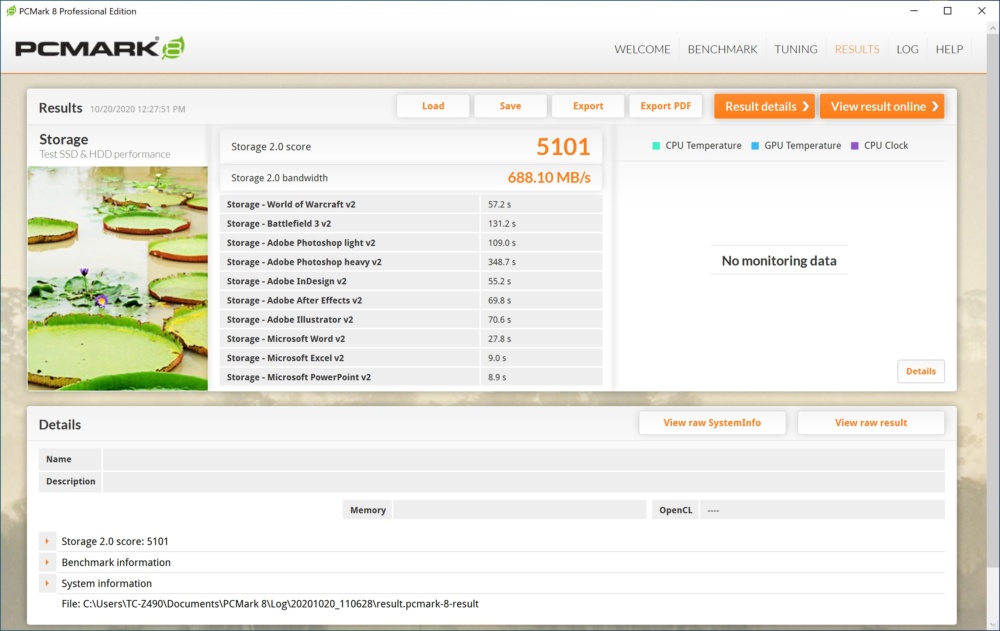Image resolution: width=1000 pixels, height=631 pixels.
Task: Select the Adobe InDesign v2 row
Action: 411,281
